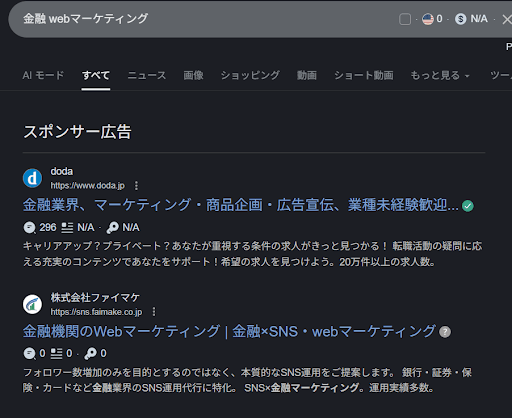The height and width of the screenshot is (418, 512).
Task: Click the 株式会社ファイマケ site name
Action: 95,297
